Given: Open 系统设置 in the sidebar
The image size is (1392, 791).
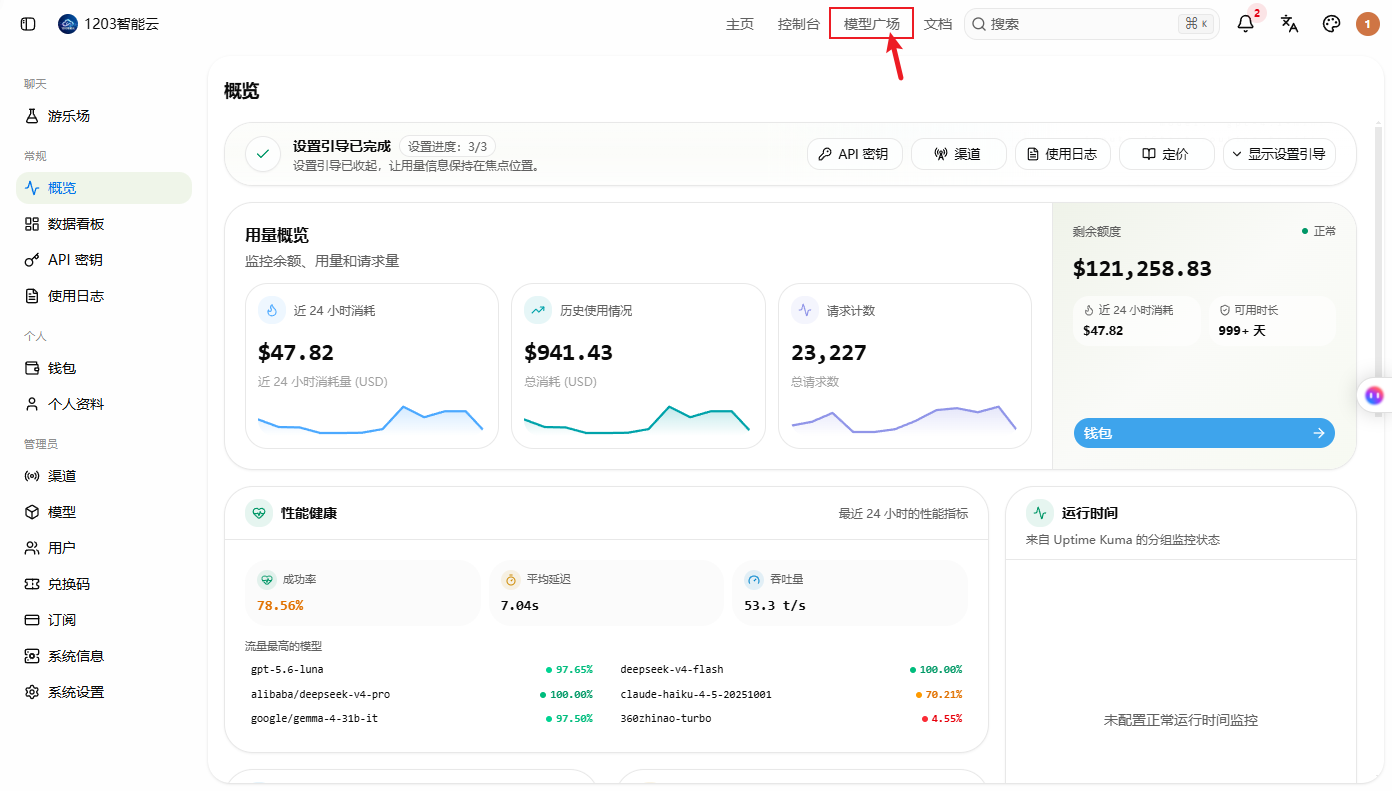Looking at the screenshot, I should tap(104, 692).
